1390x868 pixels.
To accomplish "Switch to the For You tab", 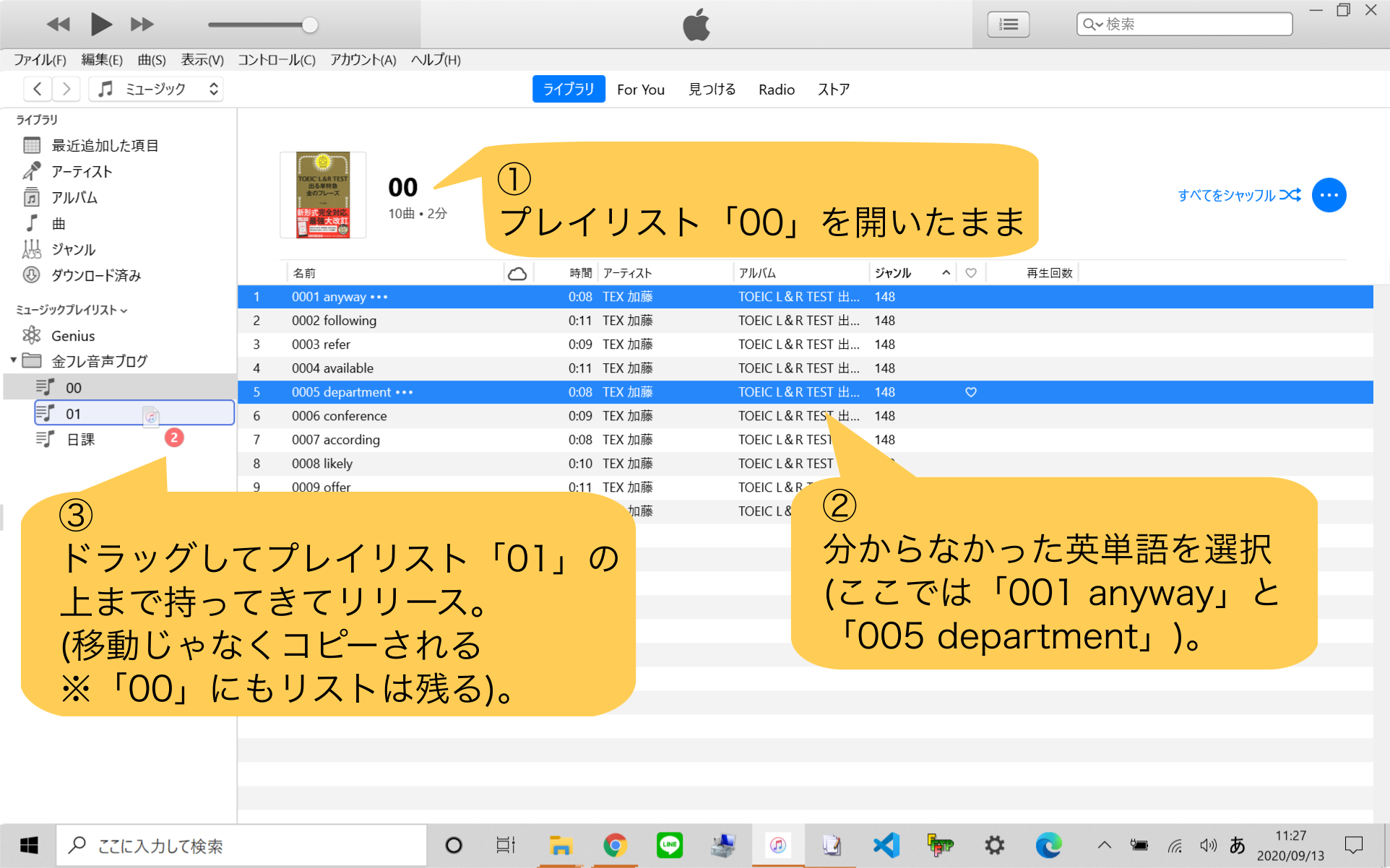I will 641,90.
